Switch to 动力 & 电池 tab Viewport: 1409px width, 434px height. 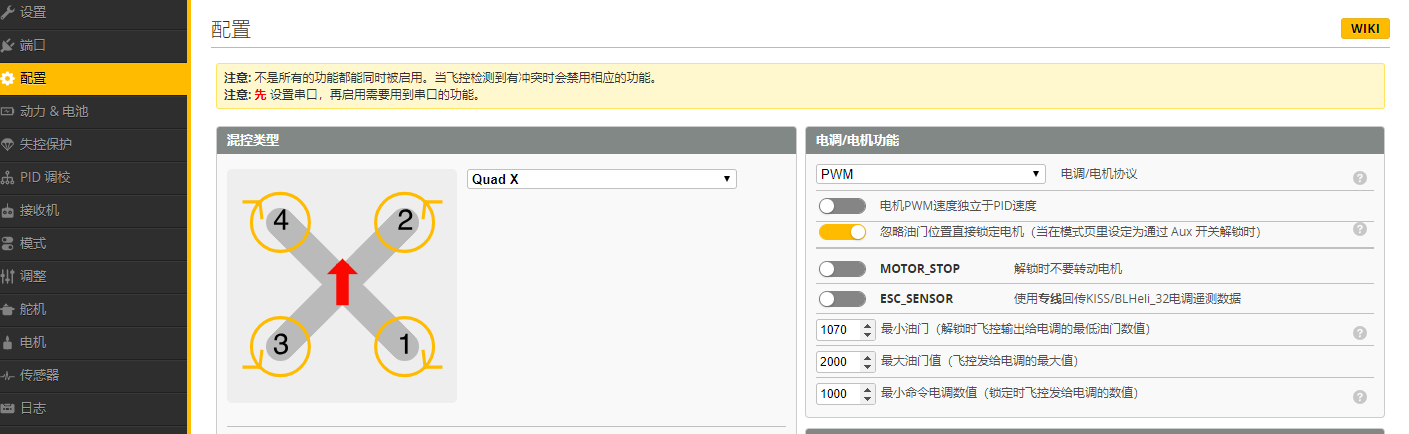[93, 111]
